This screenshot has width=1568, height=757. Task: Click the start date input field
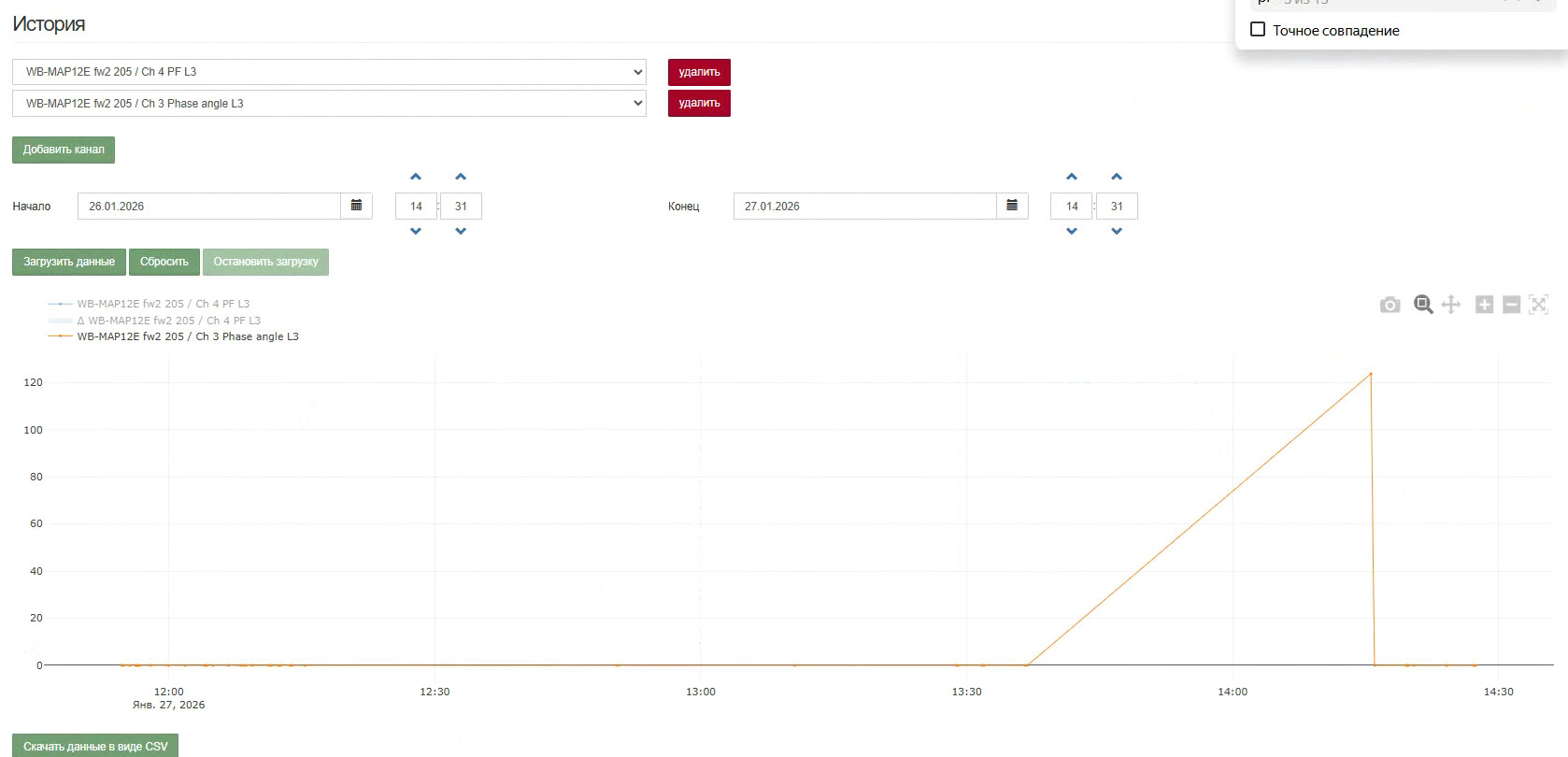click(209, 206)
